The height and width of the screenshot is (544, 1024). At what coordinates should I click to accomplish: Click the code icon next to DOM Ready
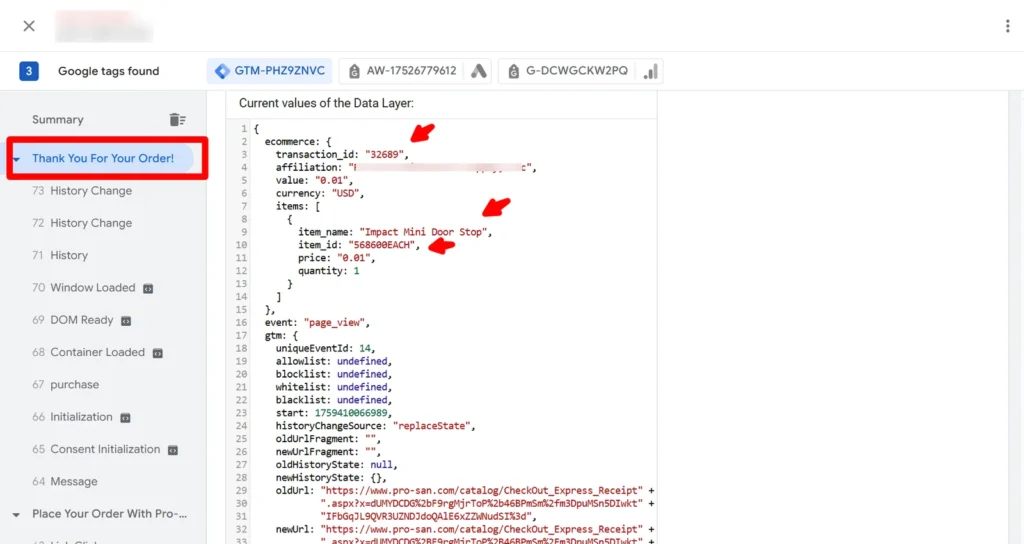pyautogui.click(x=126, y=321)
